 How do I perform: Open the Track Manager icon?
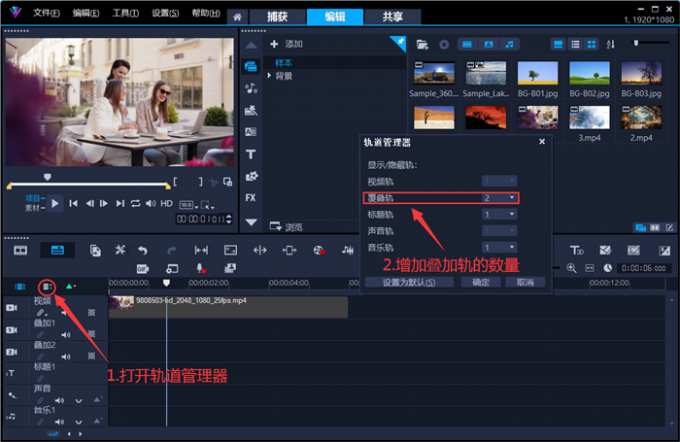pyautogui.click(x=47, y=287)
